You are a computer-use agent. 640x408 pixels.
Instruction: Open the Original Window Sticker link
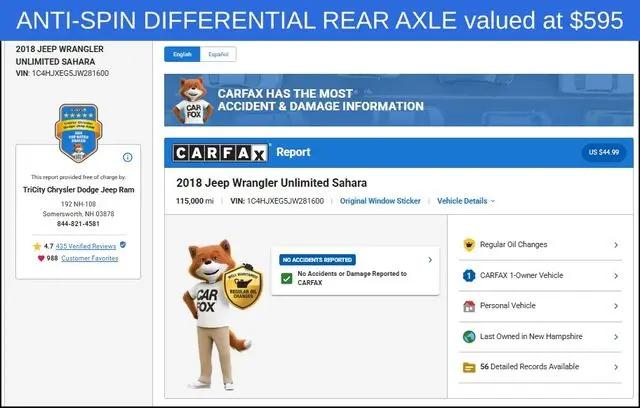click(380, 201)
